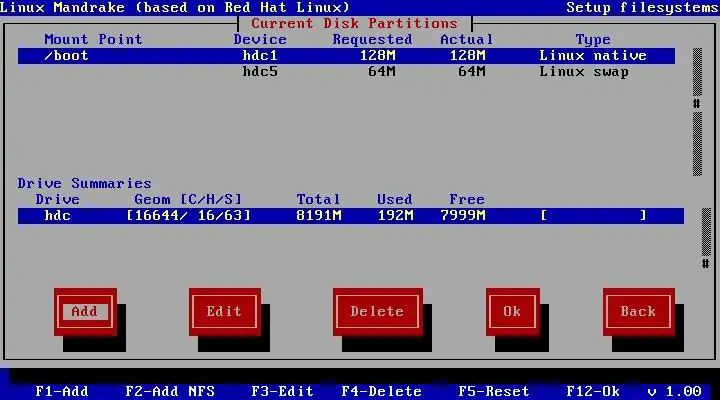Click the Linux native type cell

[593, 56]
